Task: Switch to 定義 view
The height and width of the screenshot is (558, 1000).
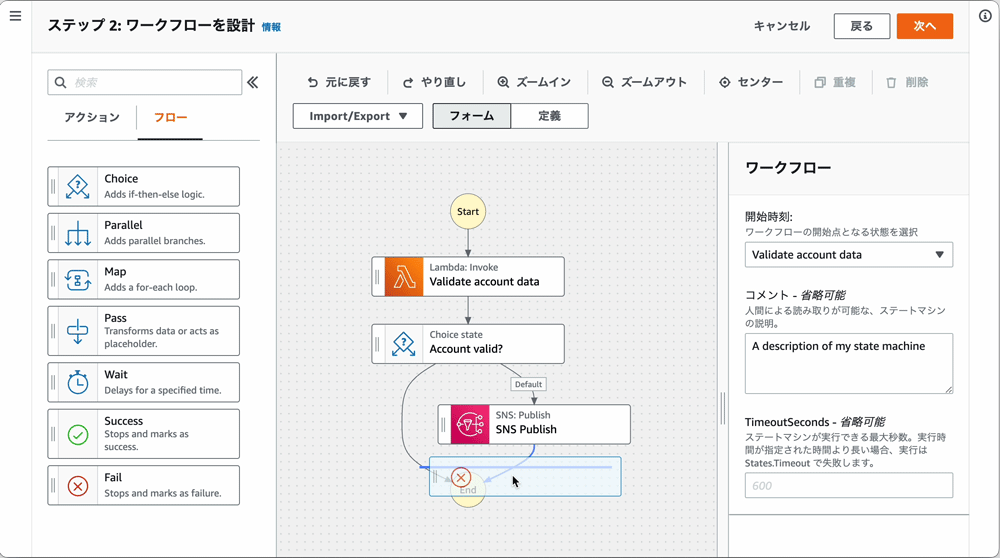Action: (549, 116)
